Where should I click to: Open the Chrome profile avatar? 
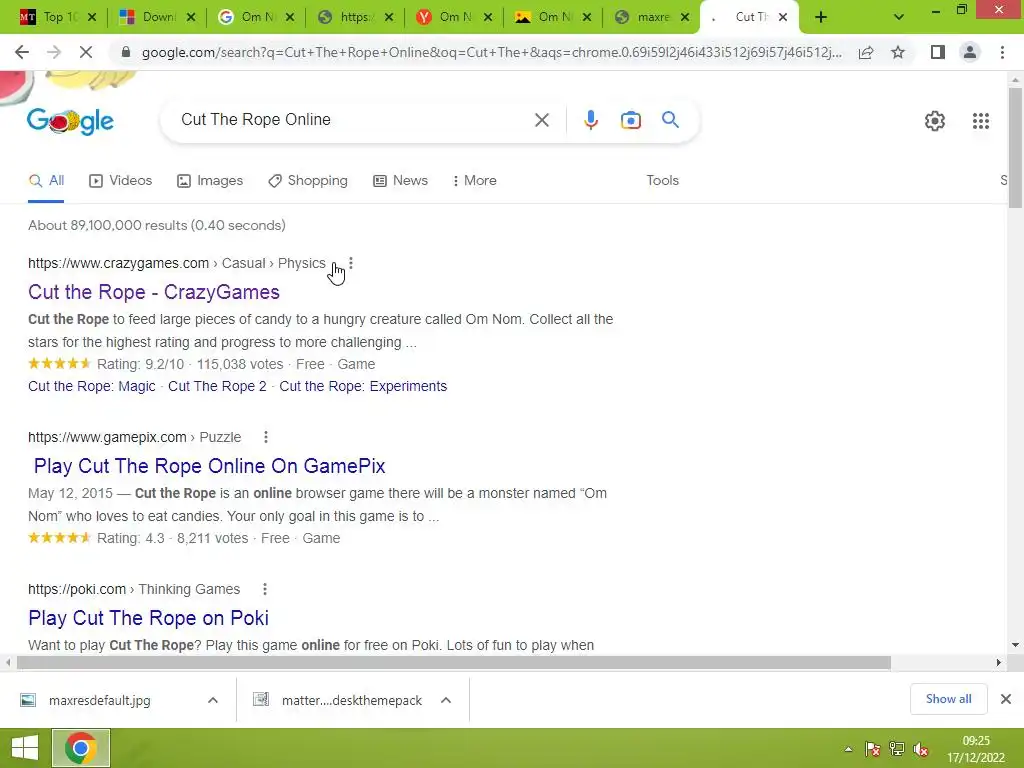tap(970, 52)
